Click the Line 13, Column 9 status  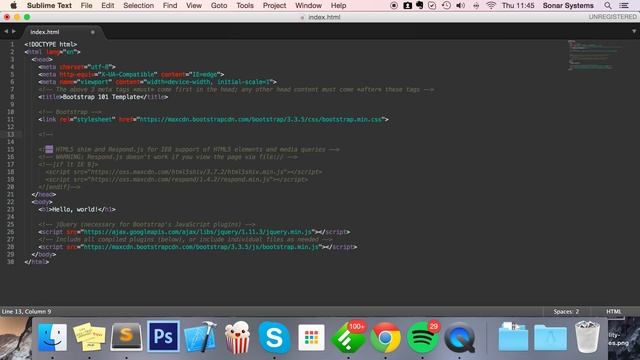[27, 311]
